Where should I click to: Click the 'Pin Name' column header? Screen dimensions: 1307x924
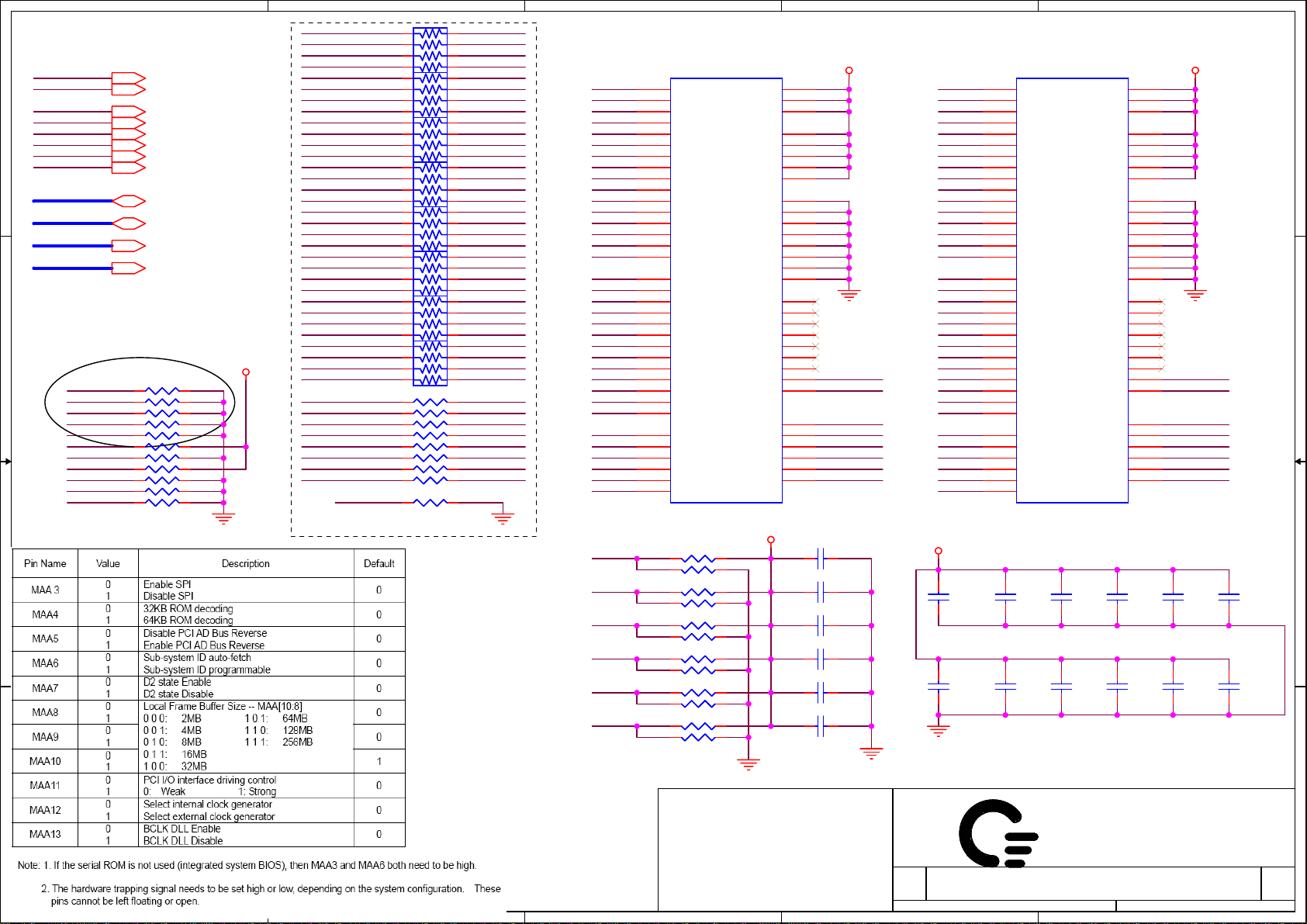[45, 564]
